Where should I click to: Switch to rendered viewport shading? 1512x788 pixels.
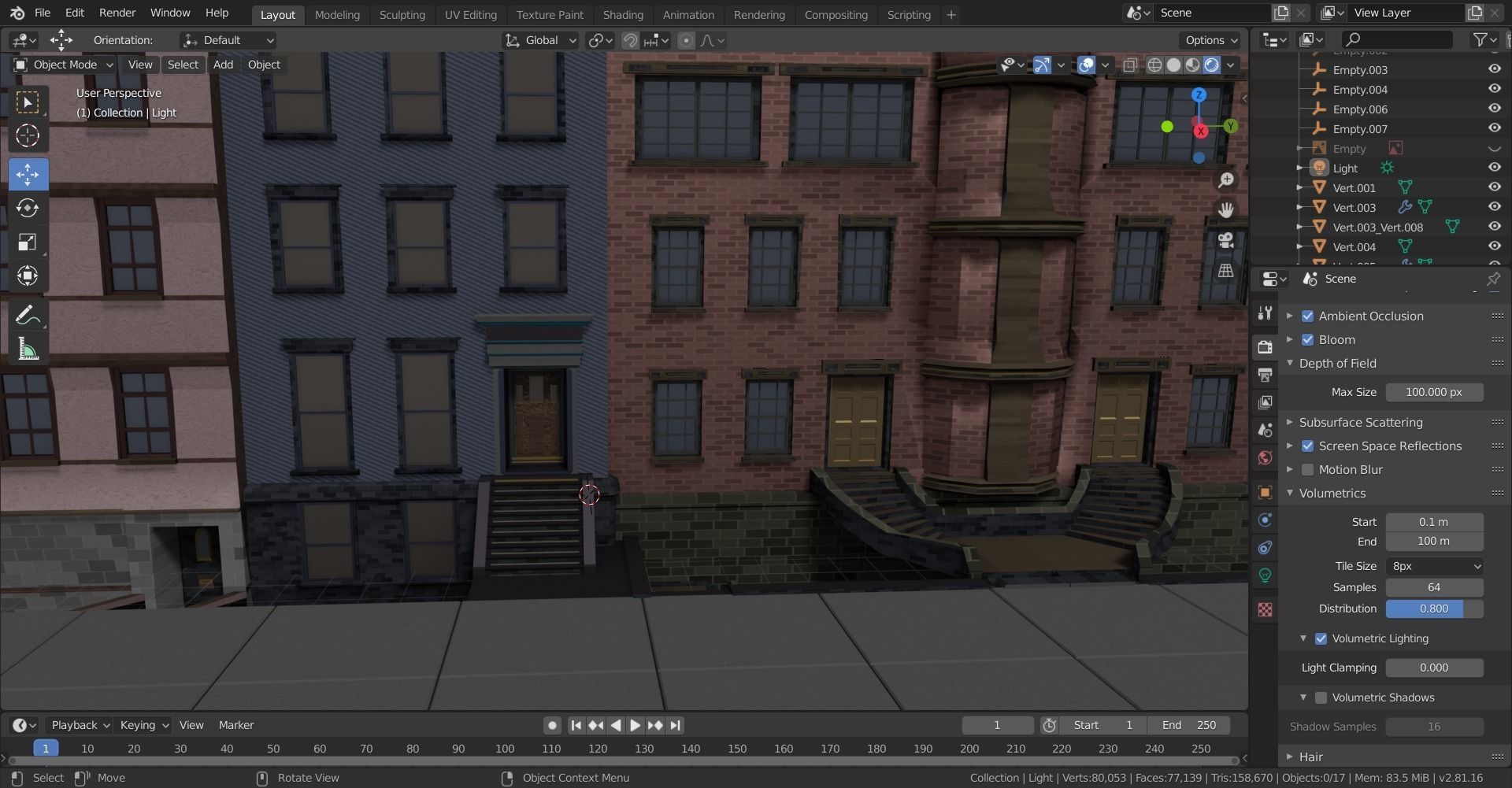pyautogui.click(x=1212, y=65)
